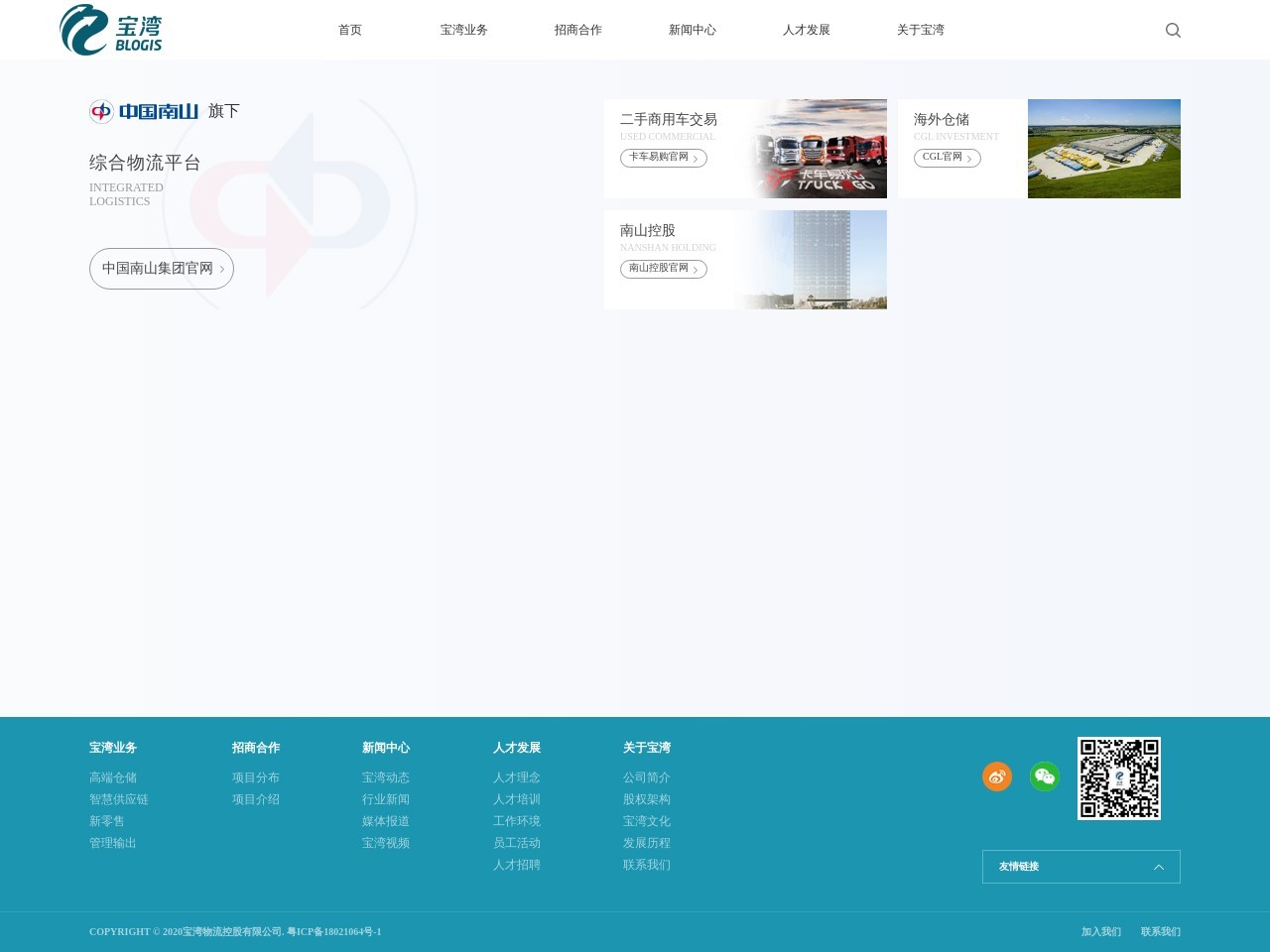
Task: Open footer link 公司简介
Action: (x=647, y=777)
